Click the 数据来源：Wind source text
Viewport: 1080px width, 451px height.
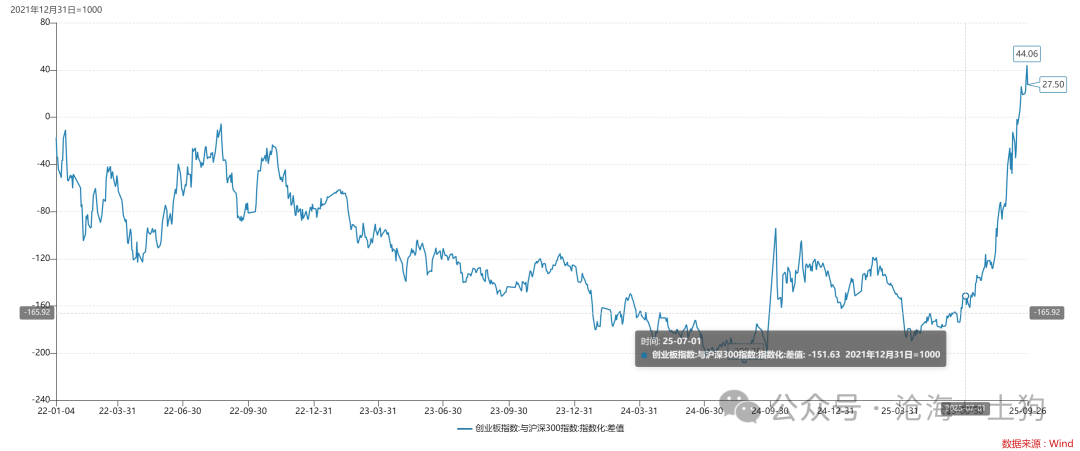[1037, 442]
